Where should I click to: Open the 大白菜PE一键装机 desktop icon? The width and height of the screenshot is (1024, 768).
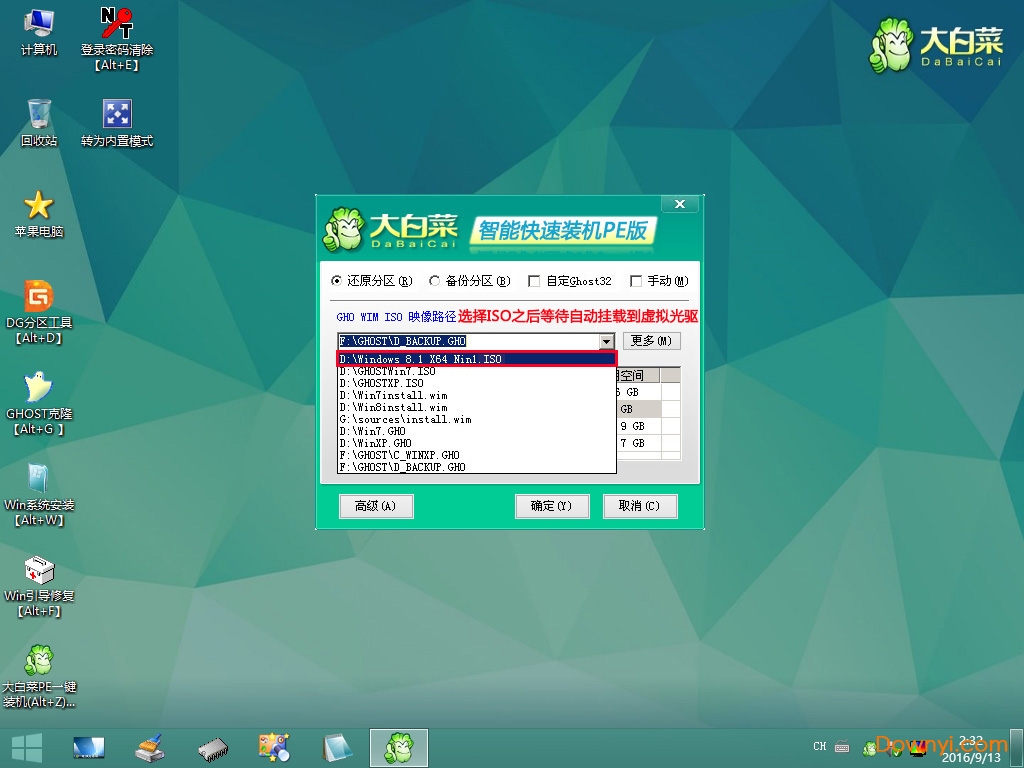(x=39, y=661)
